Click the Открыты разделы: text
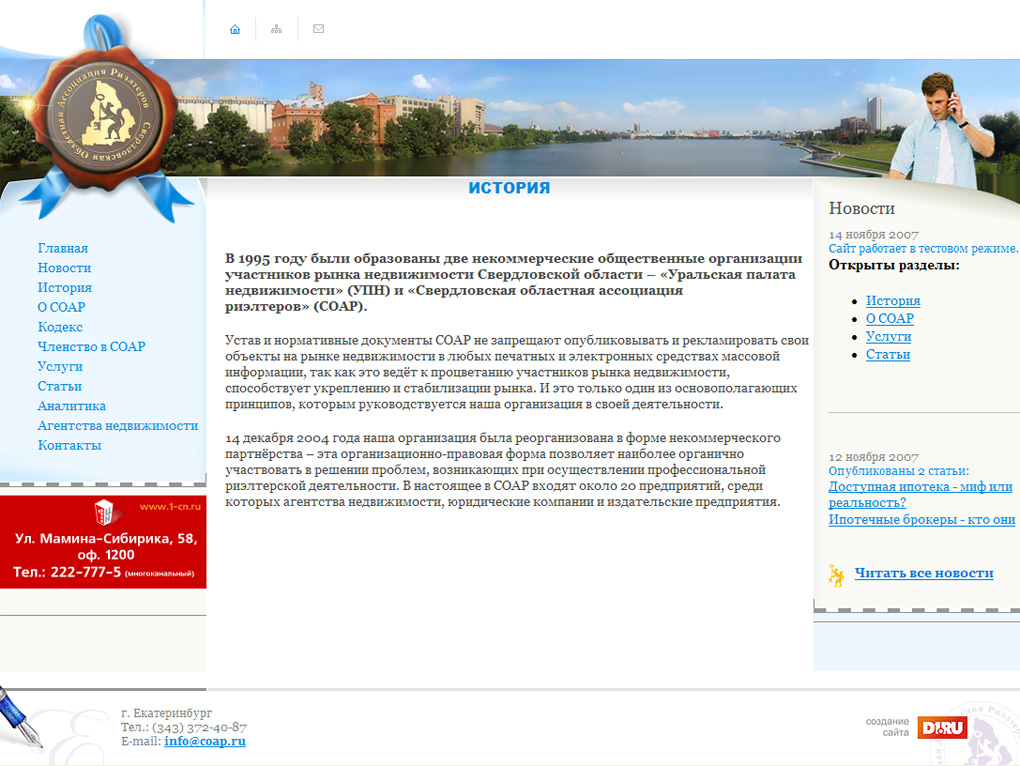Viewport: 1020px width, 766px height. (x=894, y=265)
